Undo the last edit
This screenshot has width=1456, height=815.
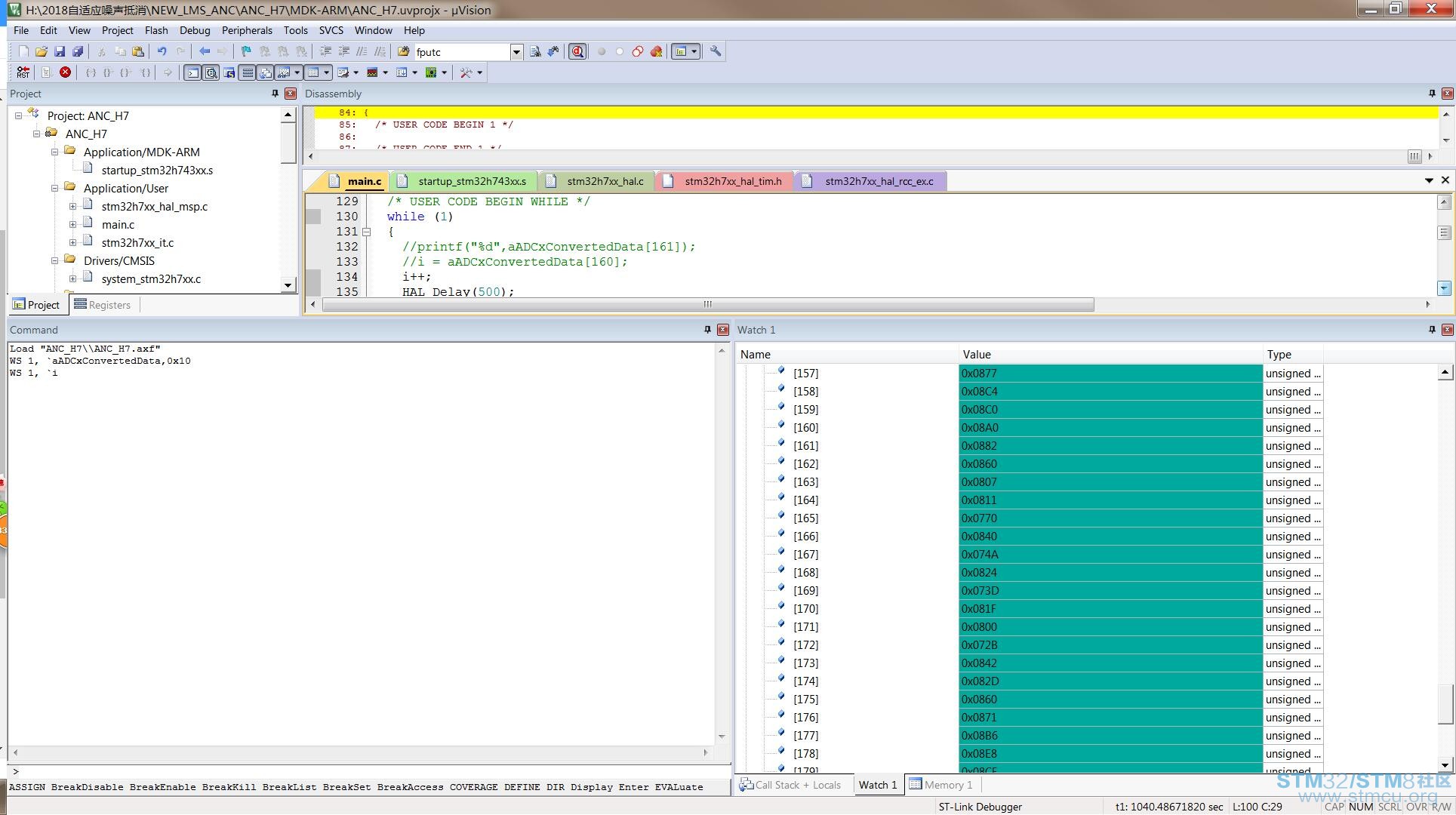click(162, 51)
